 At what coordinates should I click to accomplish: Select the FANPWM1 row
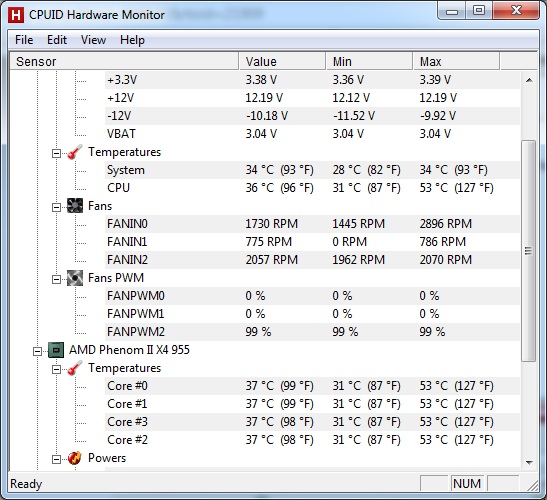point(312,314)
